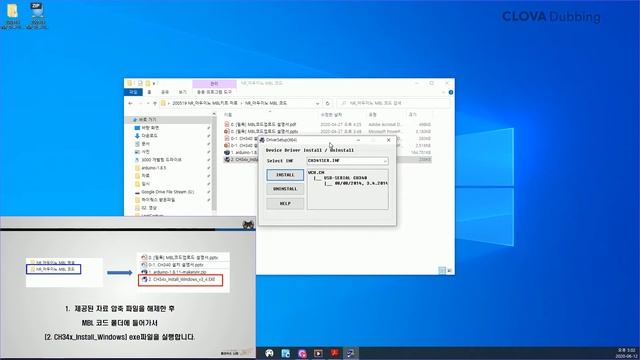This screenshot has height=360, width=640.
Task: Click the NR_아두이노 MBL 코드 breadcrumb segment
Action: point(266,104)
